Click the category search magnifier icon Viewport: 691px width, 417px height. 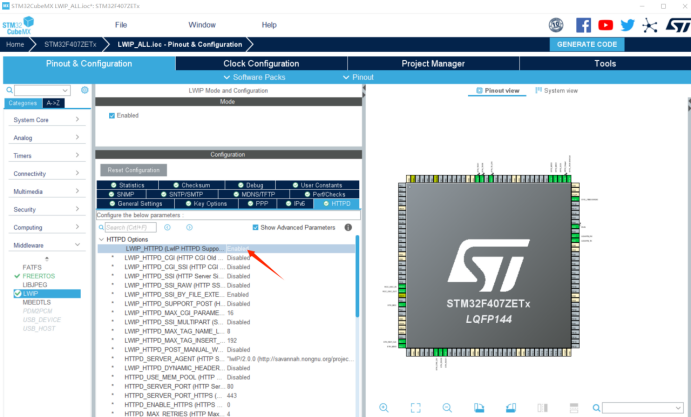[x=9, y=90]
